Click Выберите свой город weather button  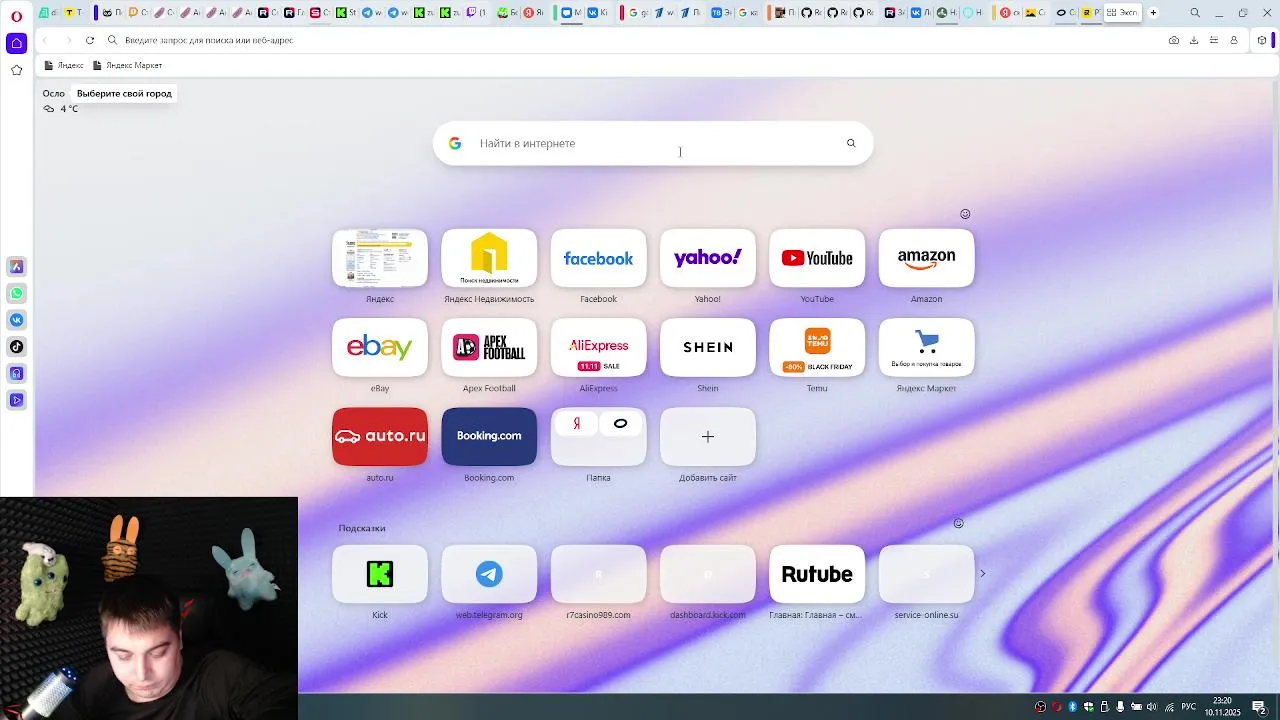click(x=124, y=93)
